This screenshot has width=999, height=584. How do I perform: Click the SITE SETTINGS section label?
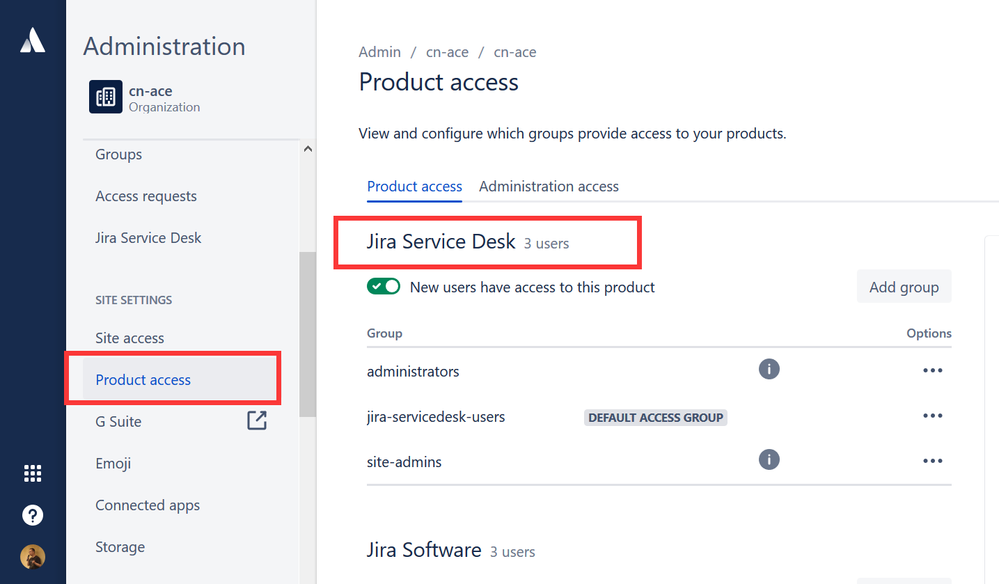(134, 300)
